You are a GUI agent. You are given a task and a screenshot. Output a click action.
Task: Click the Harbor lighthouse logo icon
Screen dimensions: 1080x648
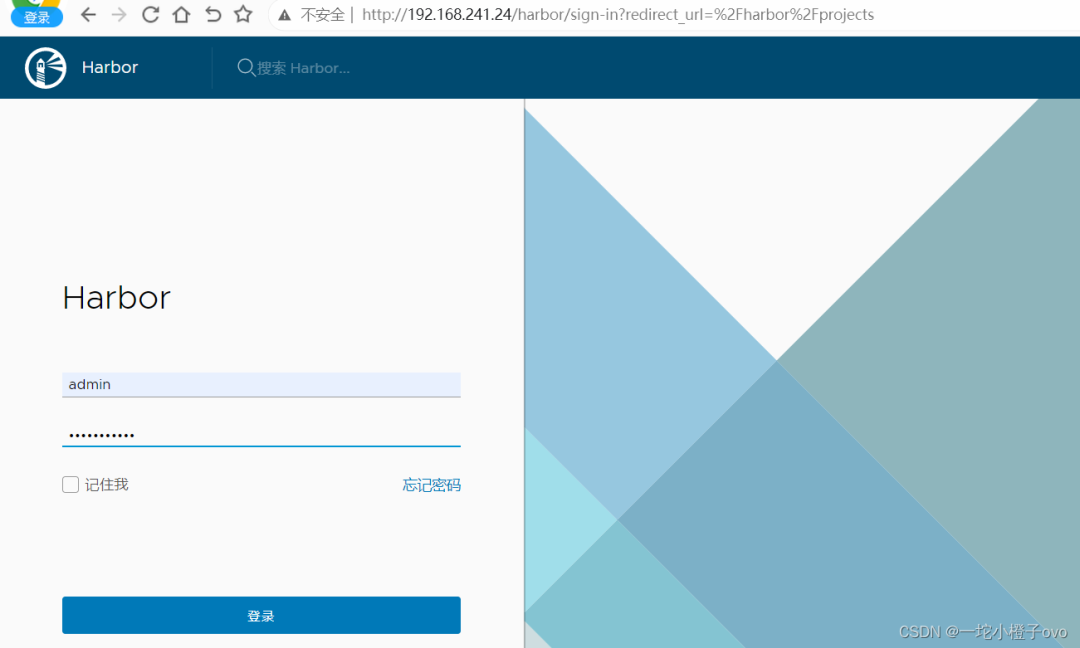click(45, 67)
